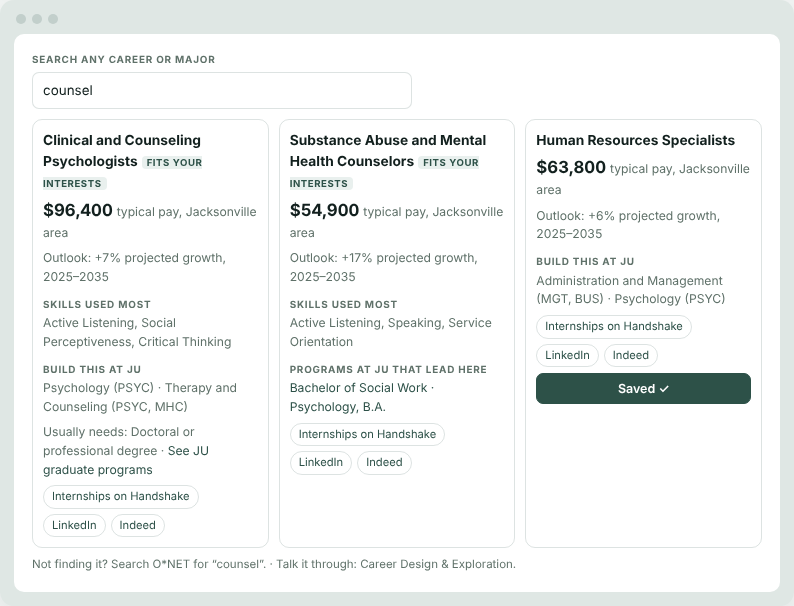Viewport: 794px width, 606px height.
Task: Open LinkedIn for Clinical and Counseling Psychologists
Action: 74,525
